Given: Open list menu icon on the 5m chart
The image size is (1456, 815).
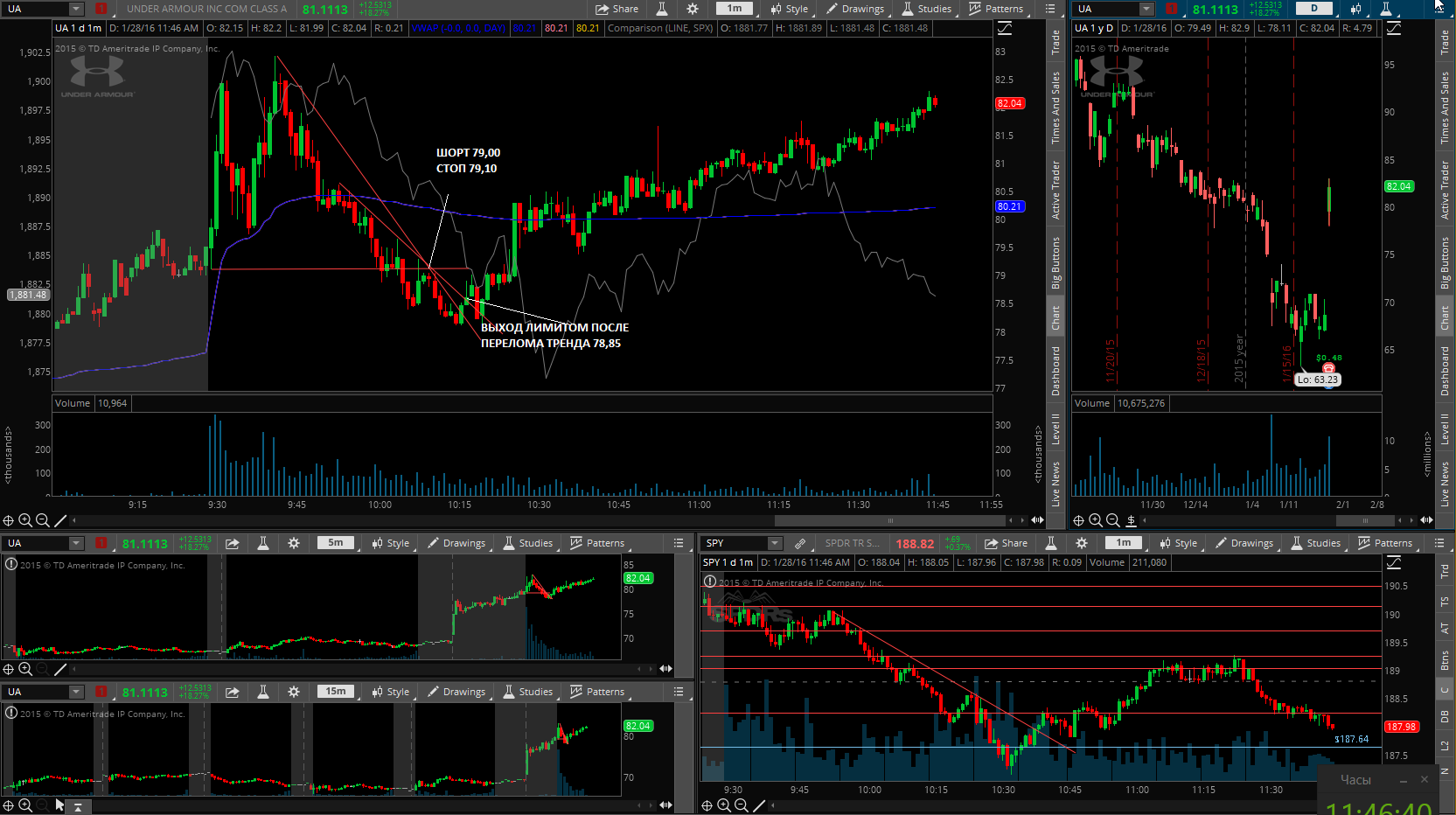Looking at the screenshot, I should (x=679, y=543).
